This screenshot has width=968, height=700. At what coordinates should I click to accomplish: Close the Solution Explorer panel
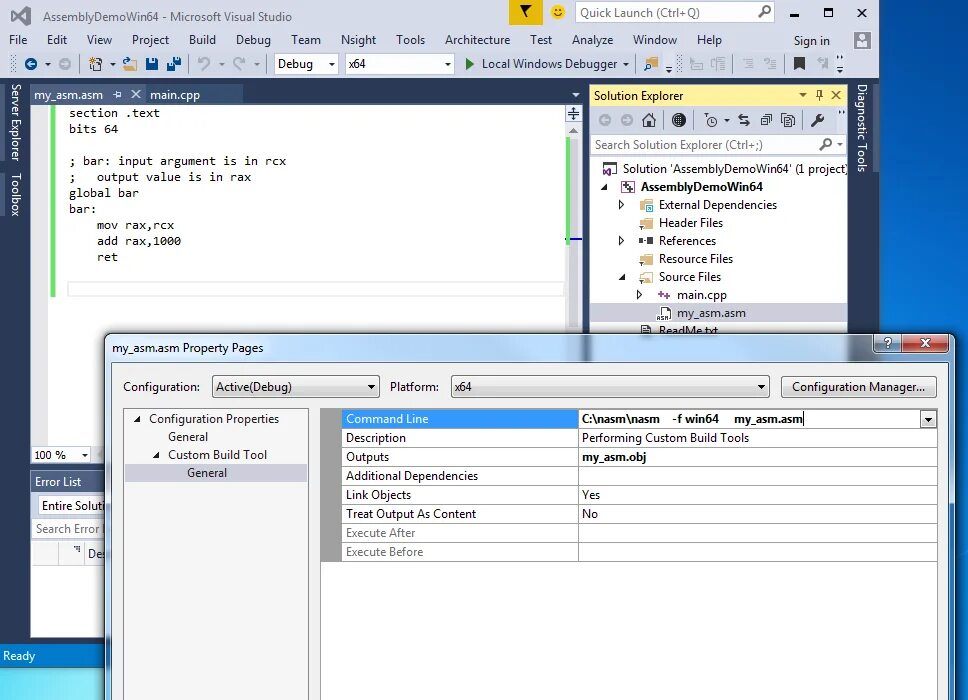(836, 95)
